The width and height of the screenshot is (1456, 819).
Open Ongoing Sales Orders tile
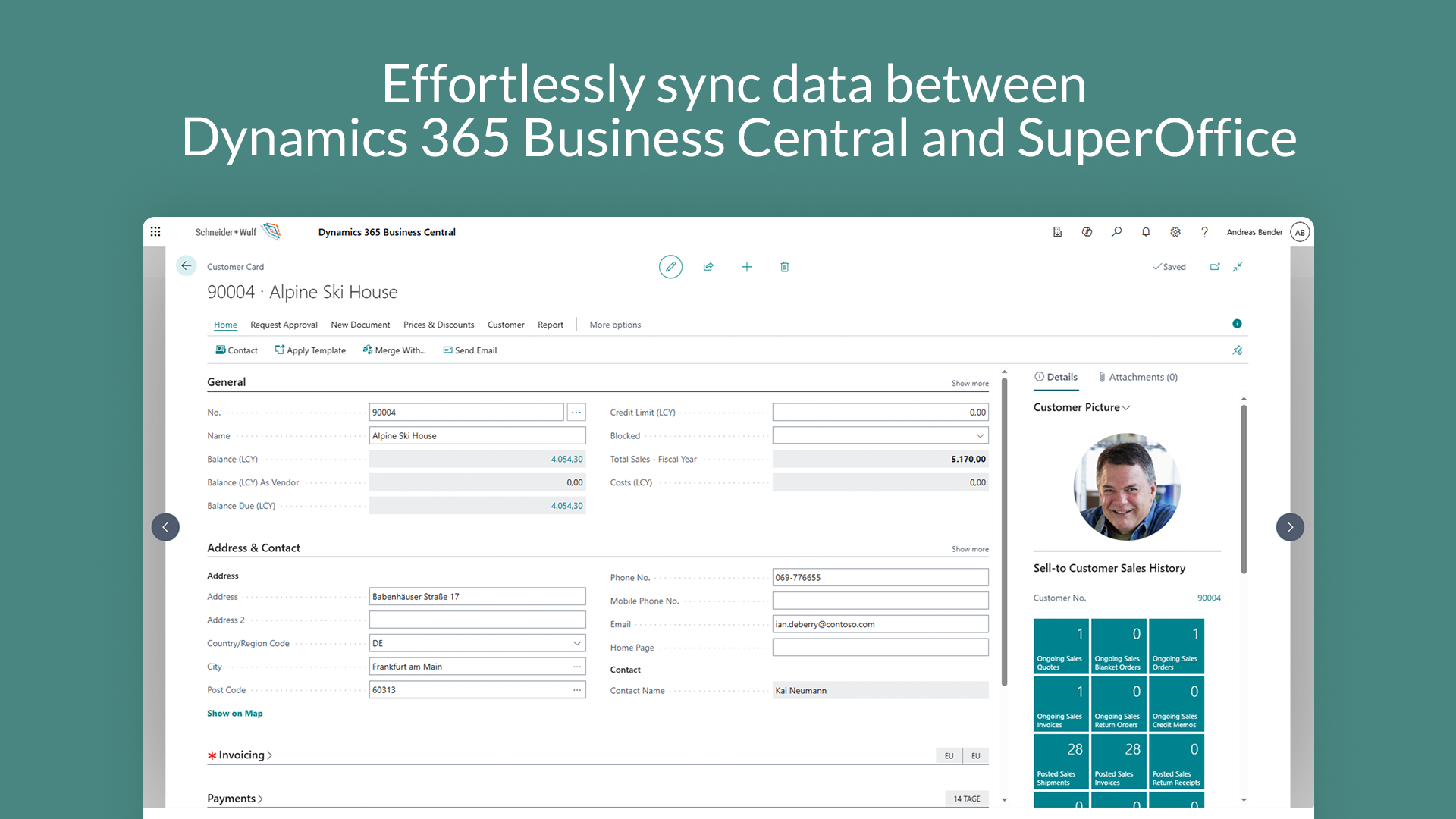coord(1176,647)
